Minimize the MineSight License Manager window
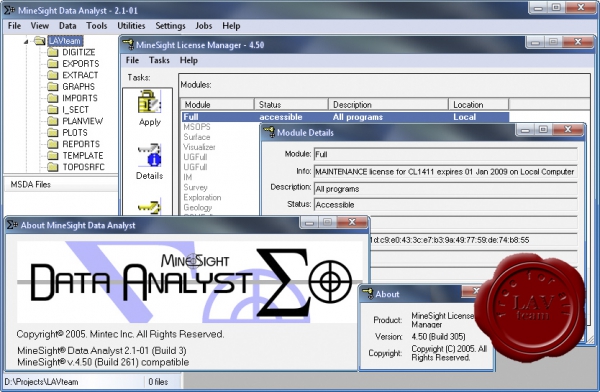 click(535, 42)
